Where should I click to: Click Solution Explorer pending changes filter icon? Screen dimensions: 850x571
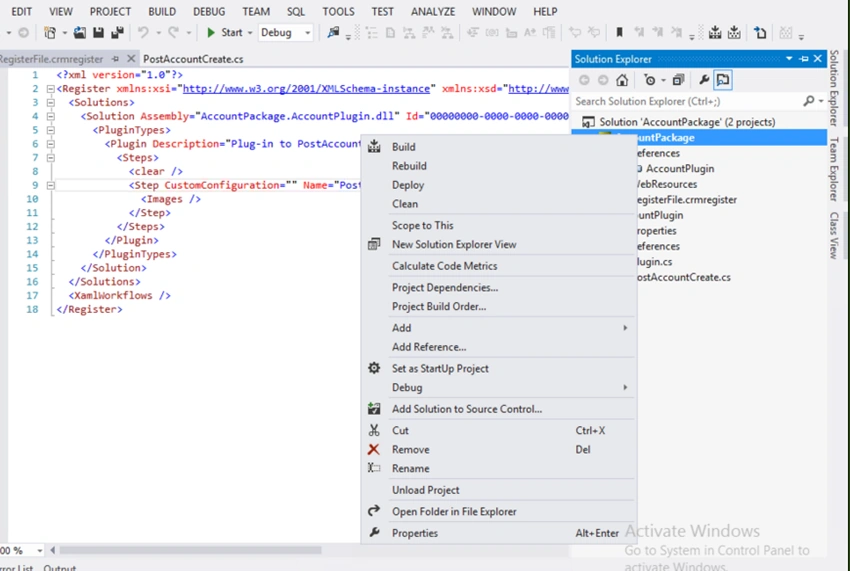point(649,80)
